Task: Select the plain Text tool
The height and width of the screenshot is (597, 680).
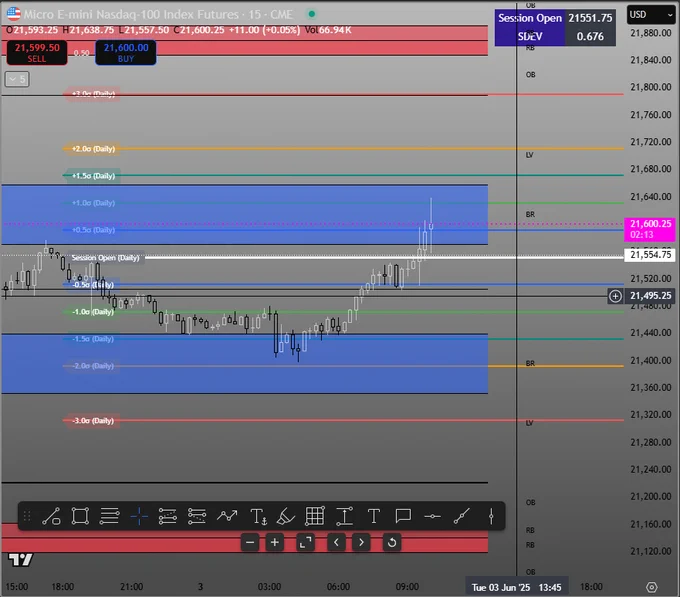Action: coord(373,516)
